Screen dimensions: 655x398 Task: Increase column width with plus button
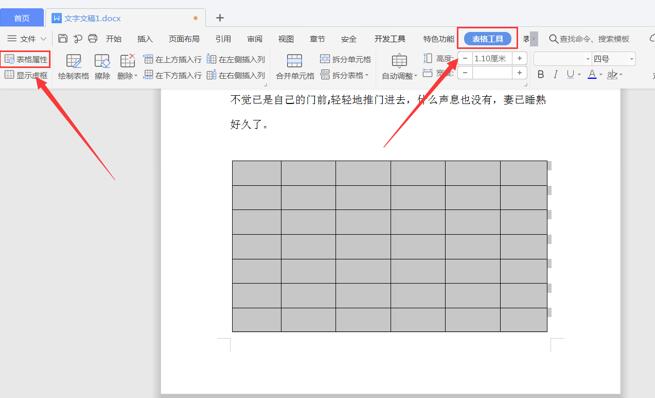(x=519, y=73)
